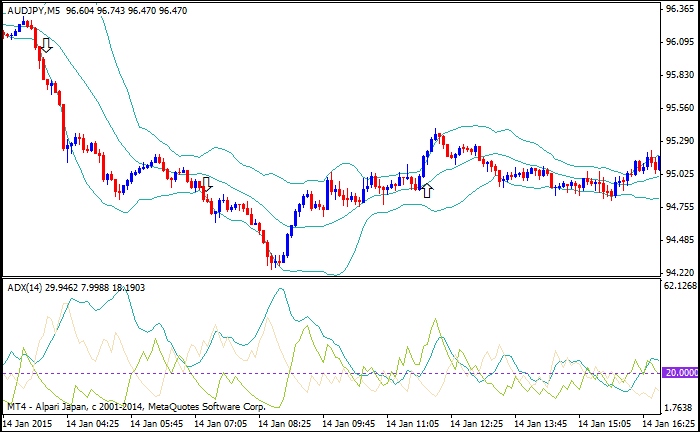Select the 14 Jan 05:45 time label
Viewport: 700px width, 432px height.
tap(156, 424)
